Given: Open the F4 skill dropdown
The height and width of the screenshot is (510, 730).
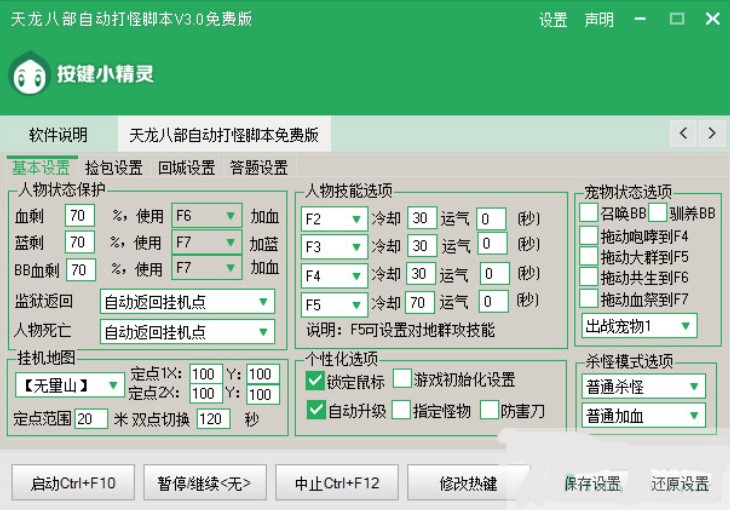Looking at the screenshot, I should [334, 276].
